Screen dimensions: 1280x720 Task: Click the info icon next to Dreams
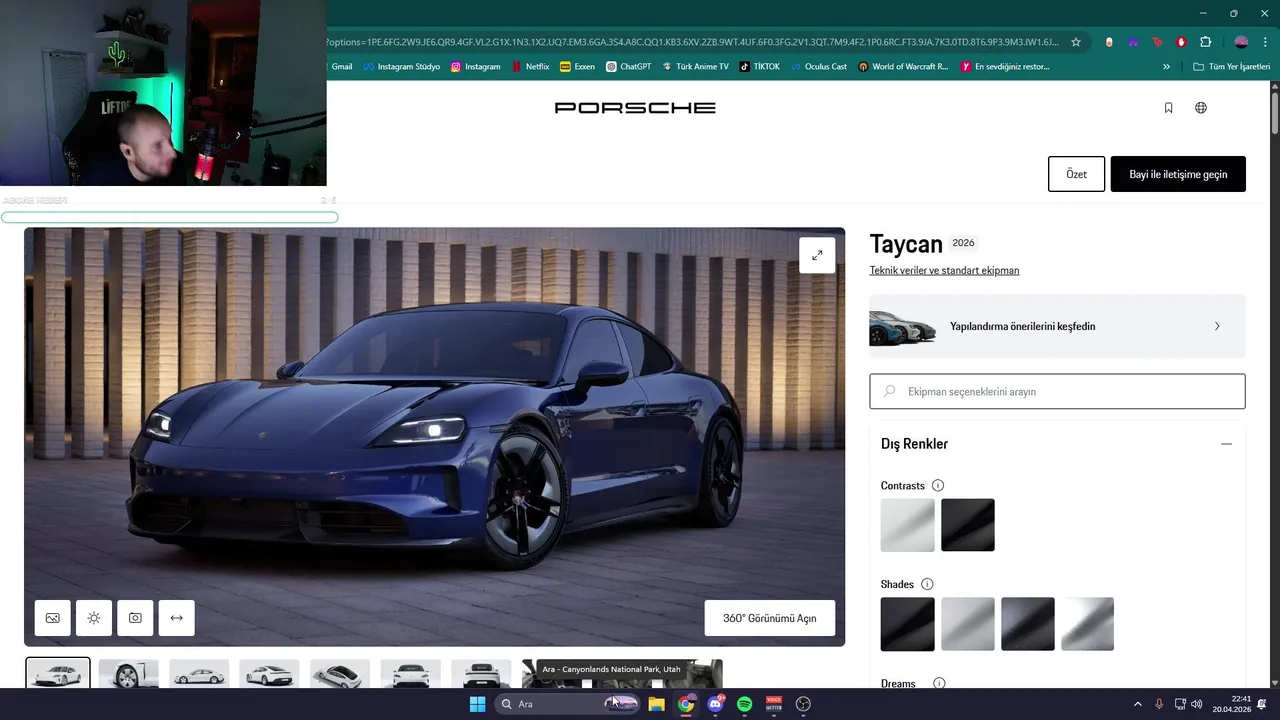pyautogui.click(x=939, y=684)
